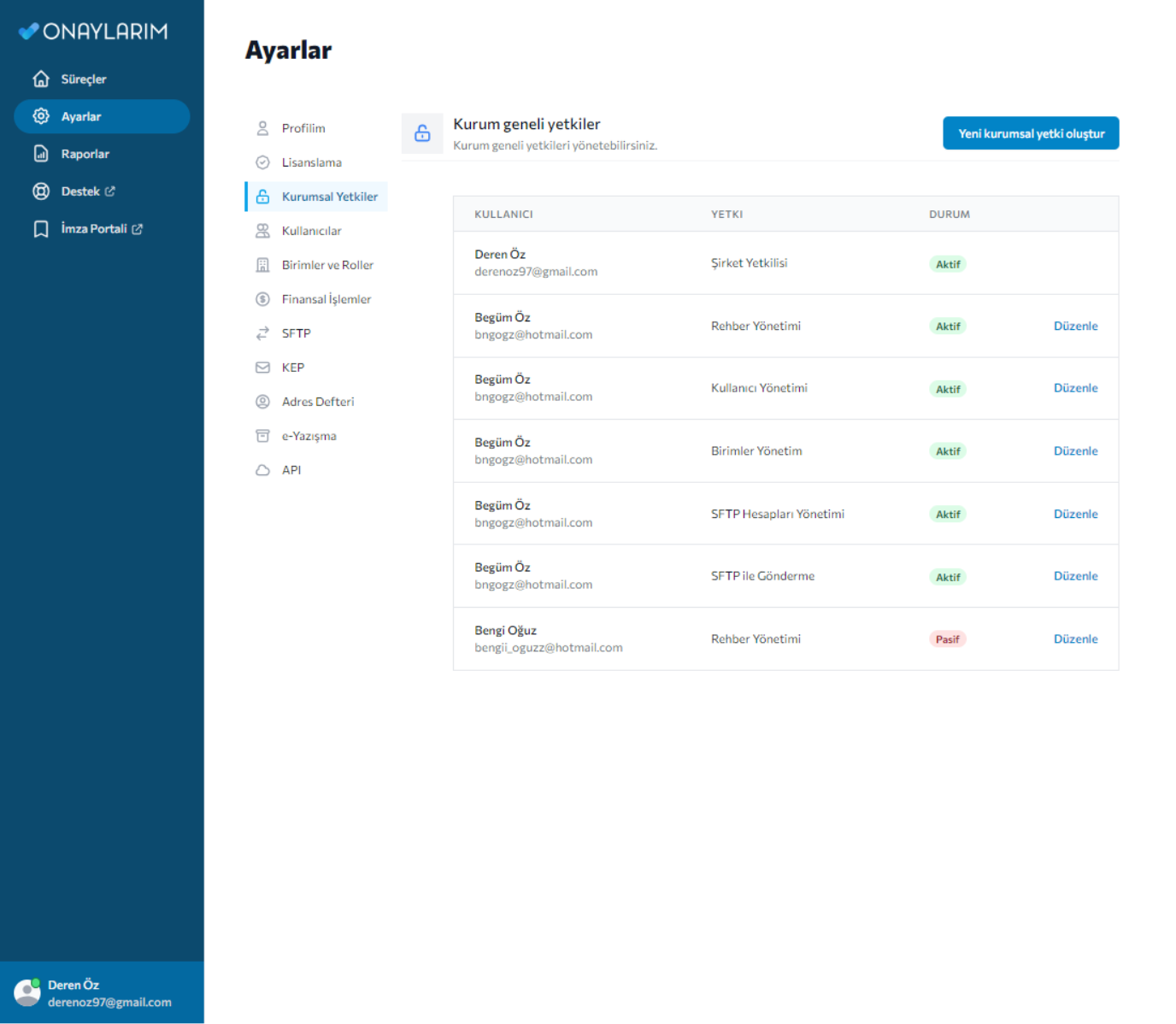Click the e-Yazışma archive box icon
The image size is (1176, 1024).
coord(262,436)
